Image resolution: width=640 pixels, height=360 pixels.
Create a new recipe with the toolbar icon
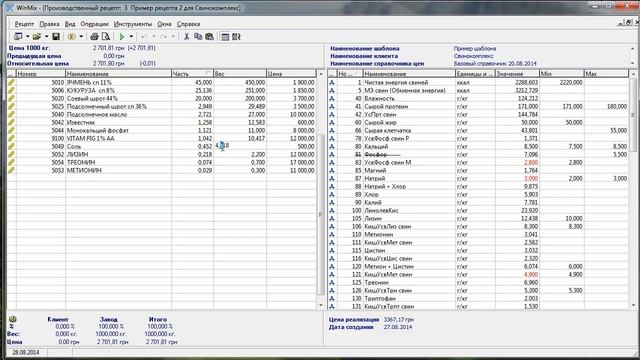click(18, 37)
